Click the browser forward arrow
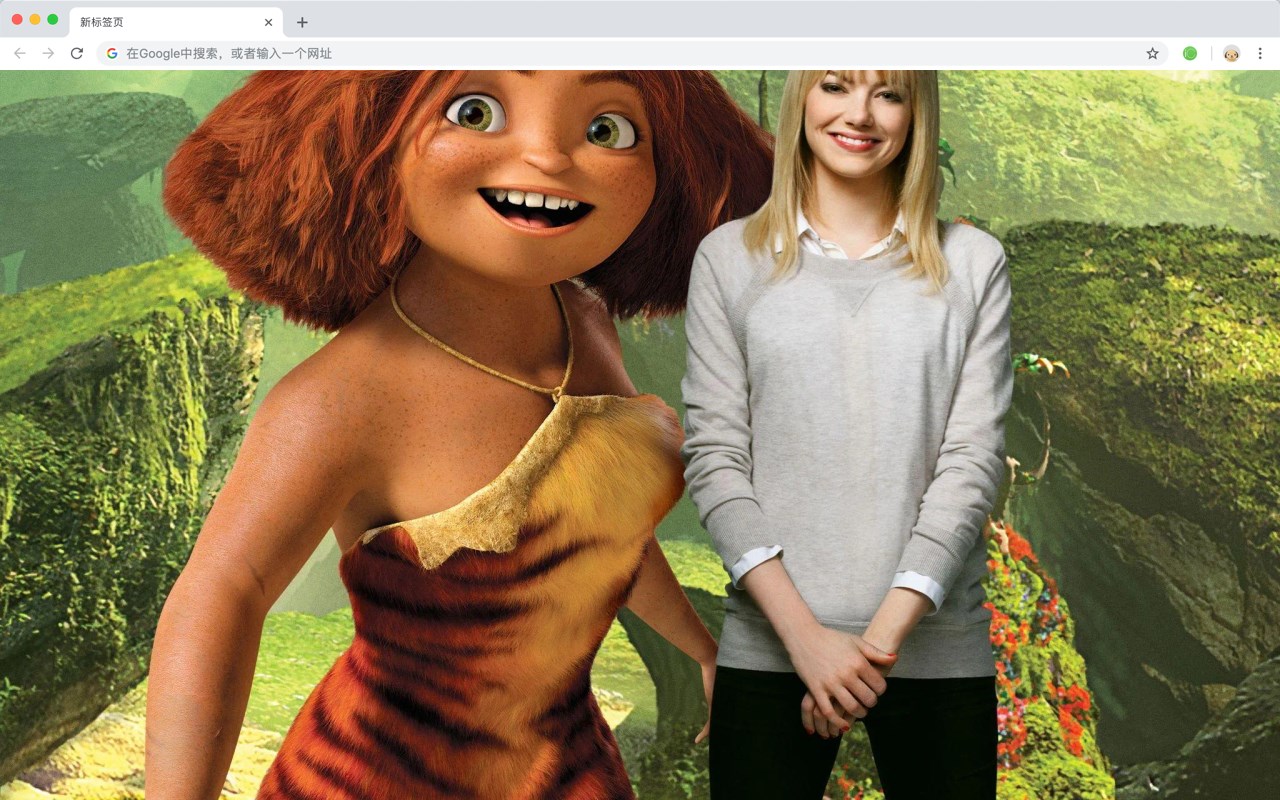Image resolution: width=1280 pixels, height=800 pixels. pyautogui.click(x=48, y=53)
